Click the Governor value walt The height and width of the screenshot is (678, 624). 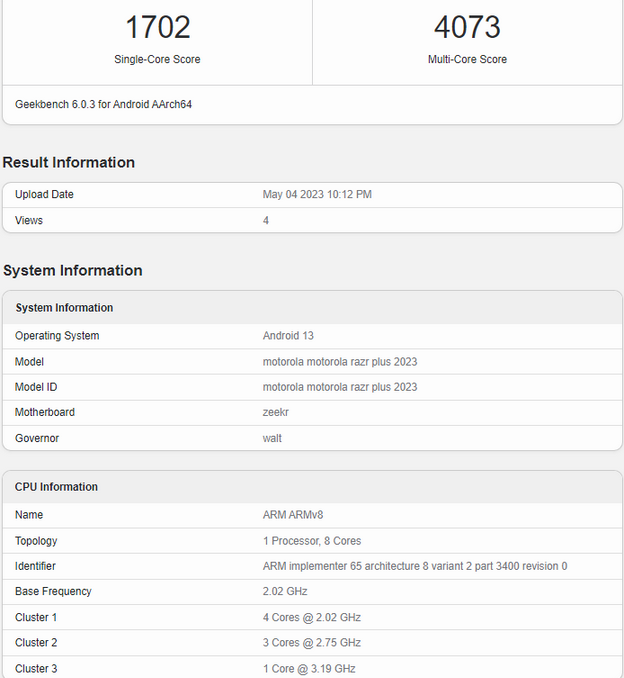click(272, 438)
